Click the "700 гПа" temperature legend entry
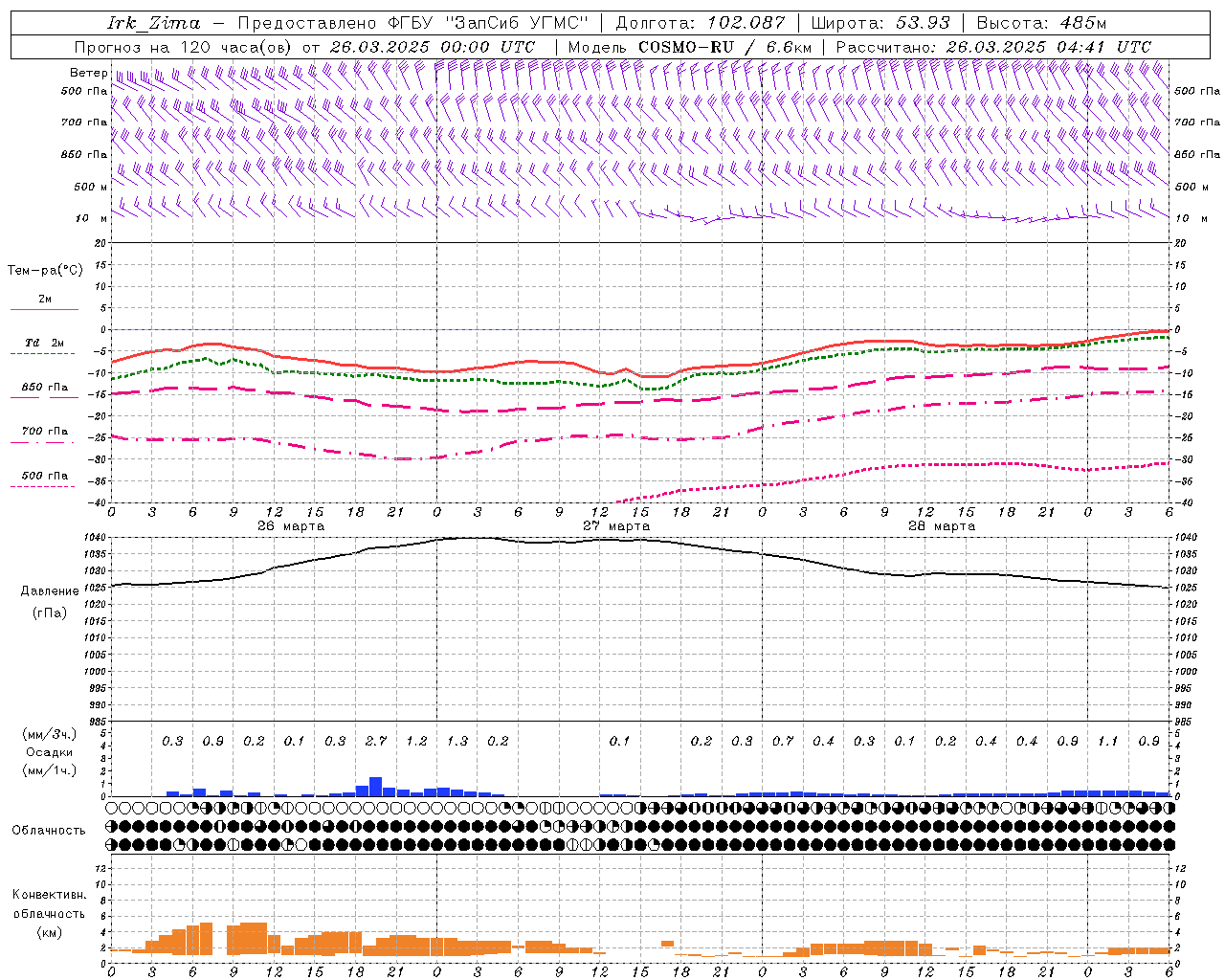 (44, 432)
